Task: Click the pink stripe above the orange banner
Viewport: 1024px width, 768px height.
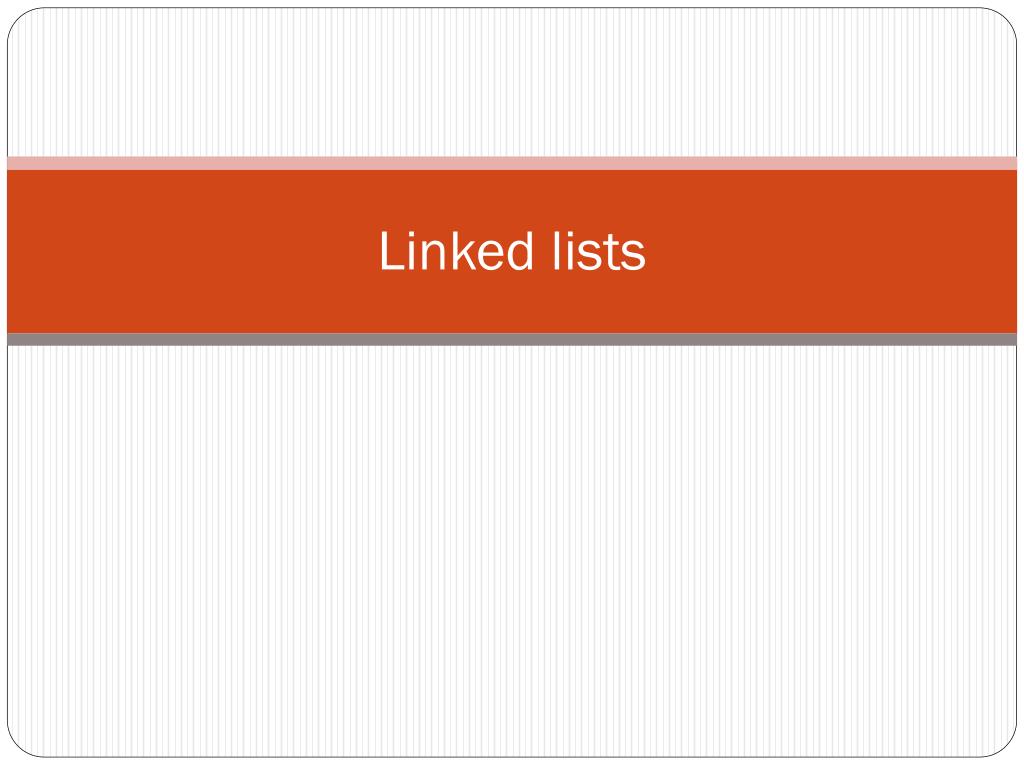Action: pyautogui.click(x=512, y=163)
